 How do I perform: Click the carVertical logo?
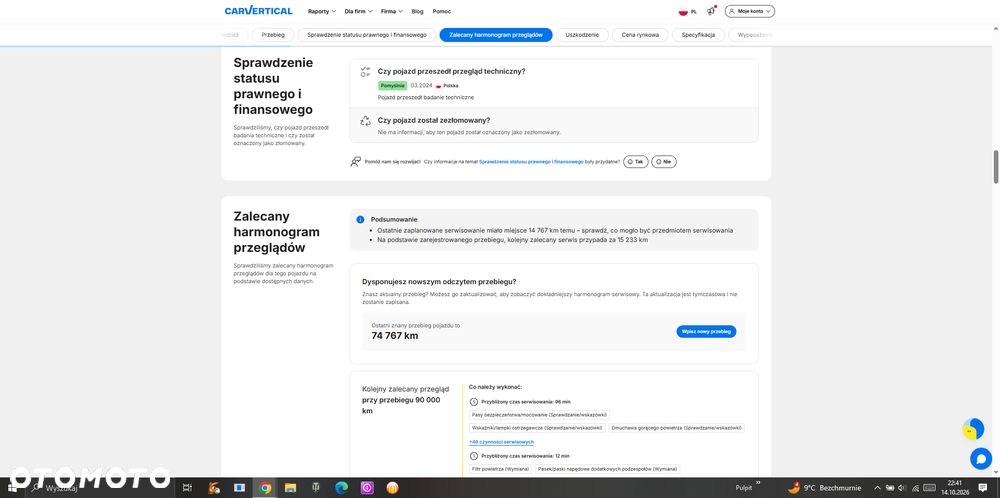pos(258,11)
